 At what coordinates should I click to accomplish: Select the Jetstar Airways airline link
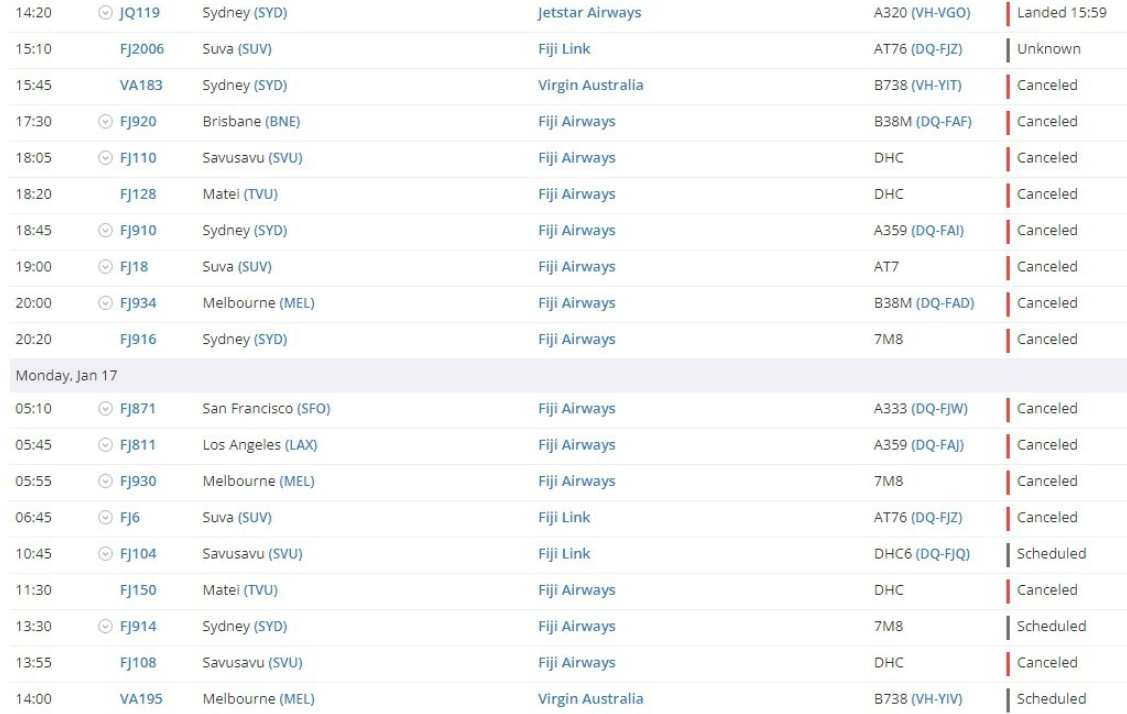point(589,13)
